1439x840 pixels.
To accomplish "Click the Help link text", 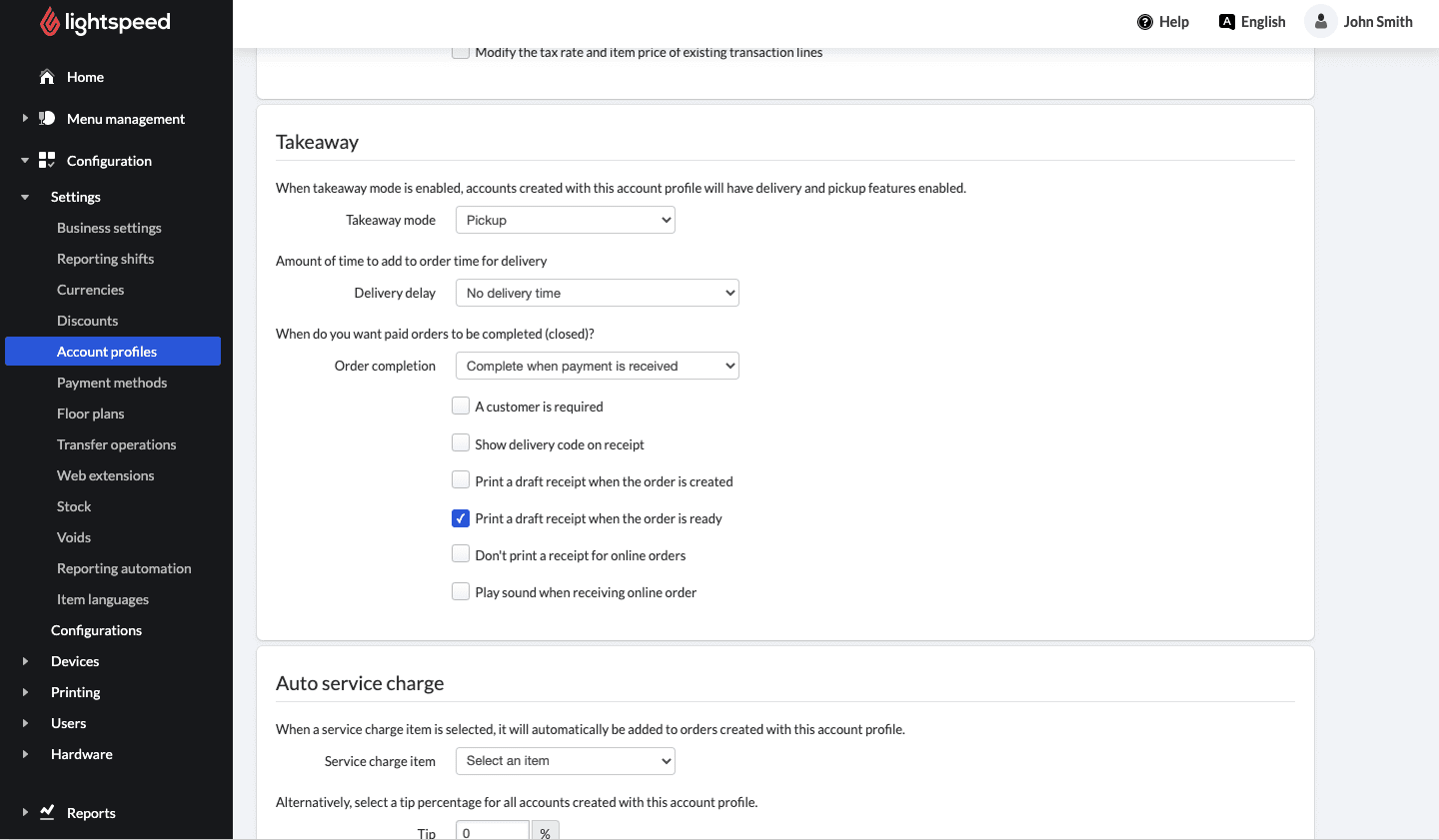I will click(1174, 22).
